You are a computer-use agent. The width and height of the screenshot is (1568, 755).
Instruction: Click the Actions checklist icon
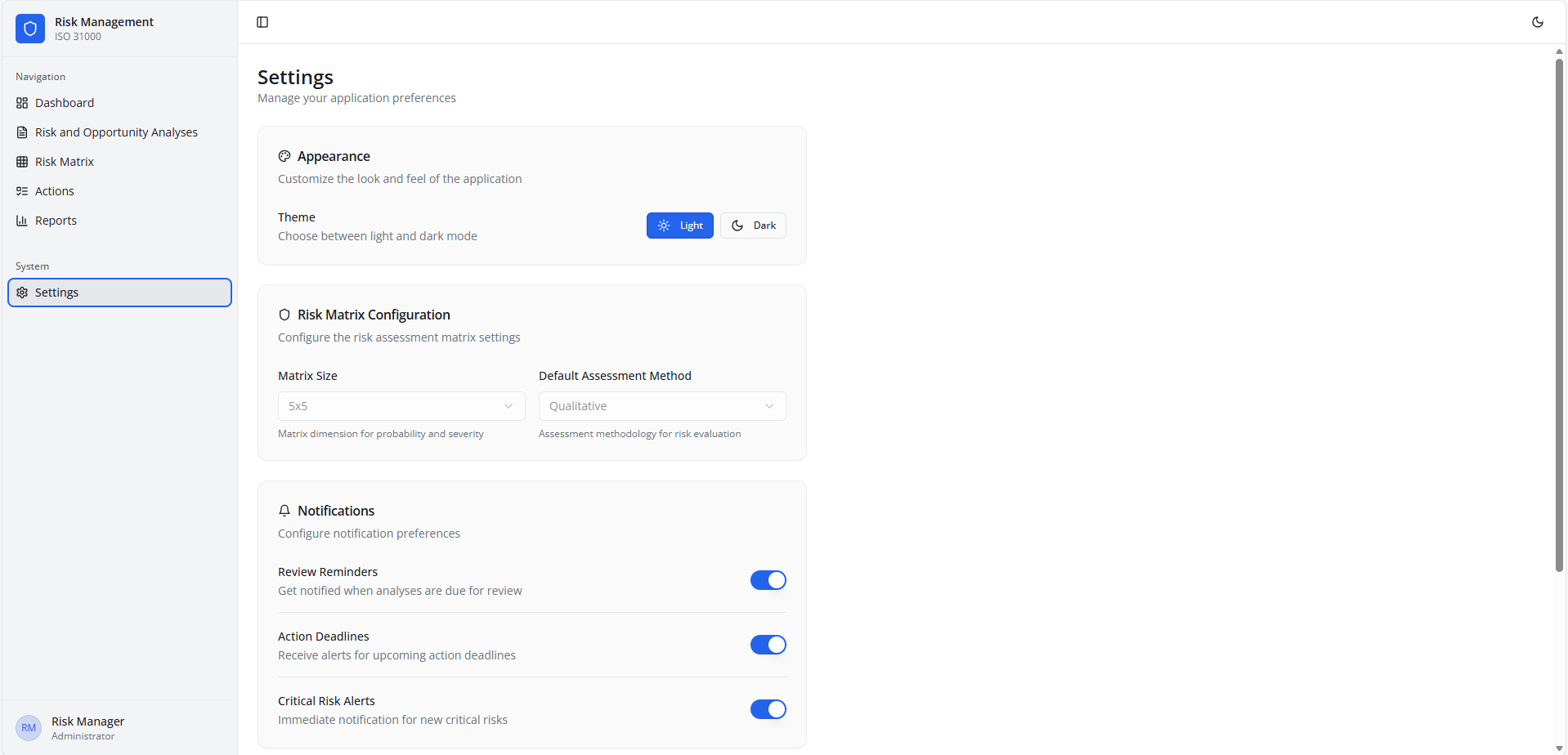[x=21, y=191]
